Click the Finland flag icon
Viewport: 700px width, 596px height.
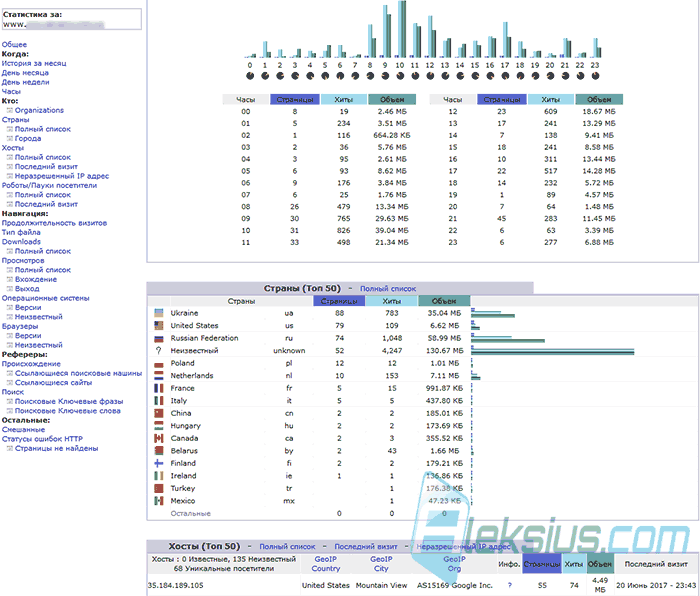pos(158,463)
